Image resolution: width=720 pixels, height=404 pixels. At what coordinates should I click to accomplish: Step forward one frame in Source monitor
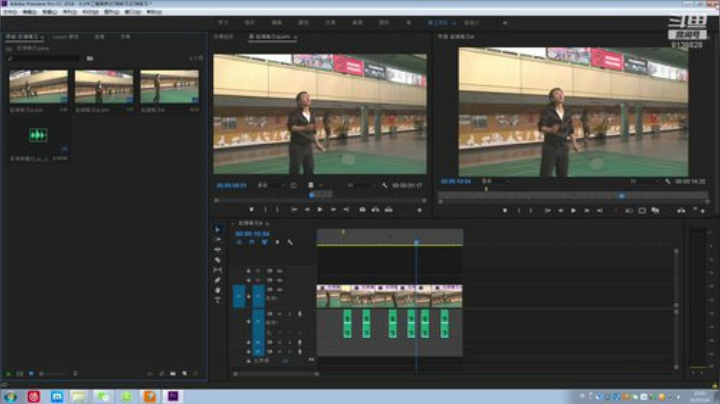click(x=333, y=210)
